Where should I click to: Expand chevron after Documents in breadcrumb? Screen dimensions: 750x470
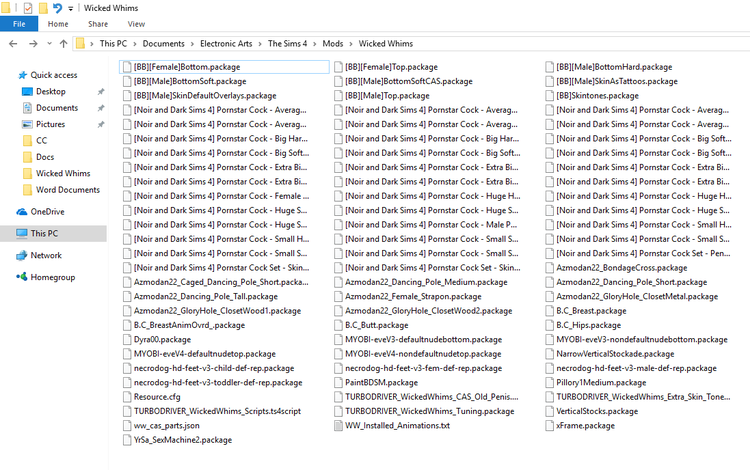pyautogui.click(x=192, y=44)
